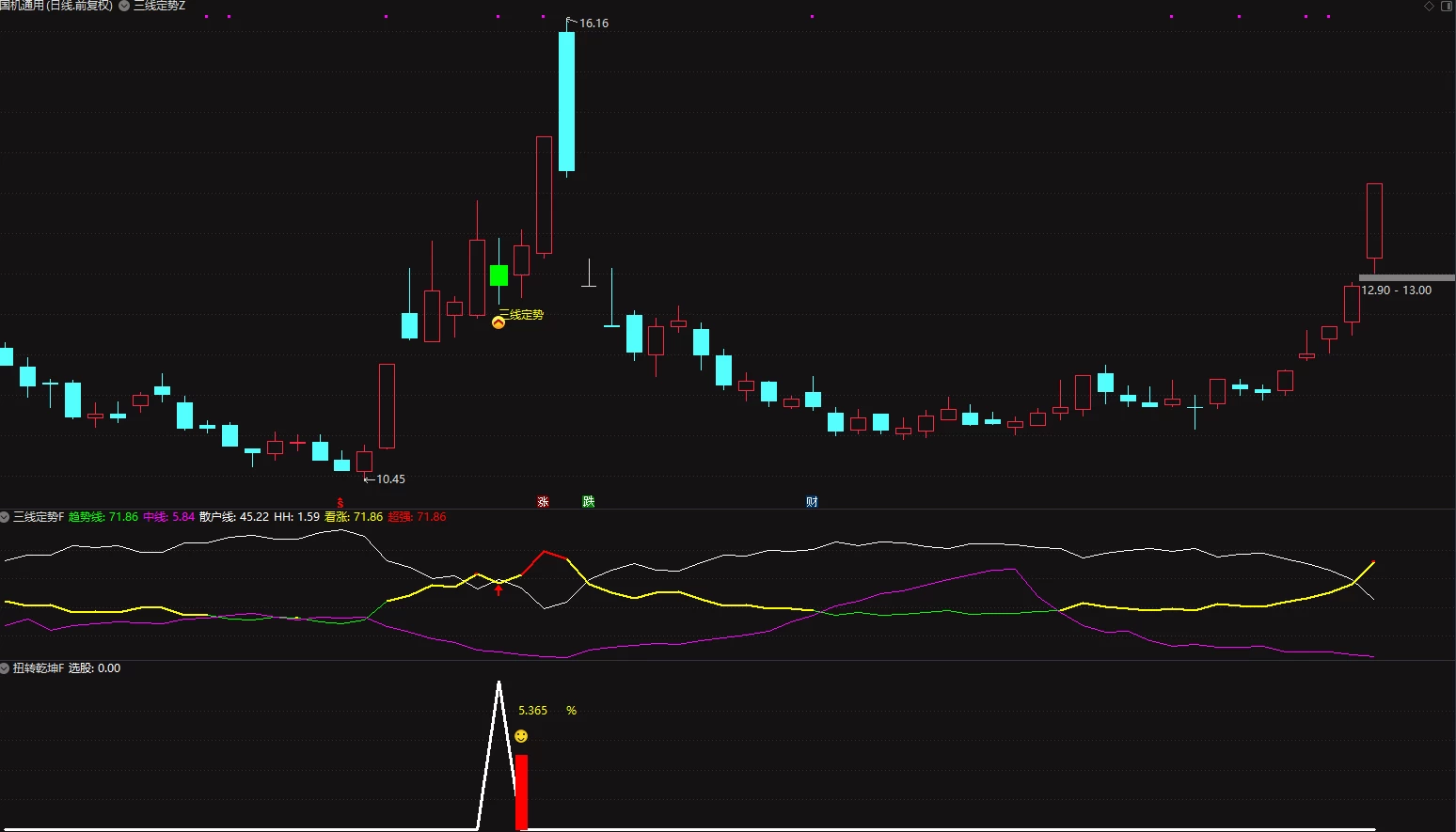Image resolution: width=1456 pixels, height=832 pixels.
Task: Click the HH: 1.59 readout
Action: point(297,517)
